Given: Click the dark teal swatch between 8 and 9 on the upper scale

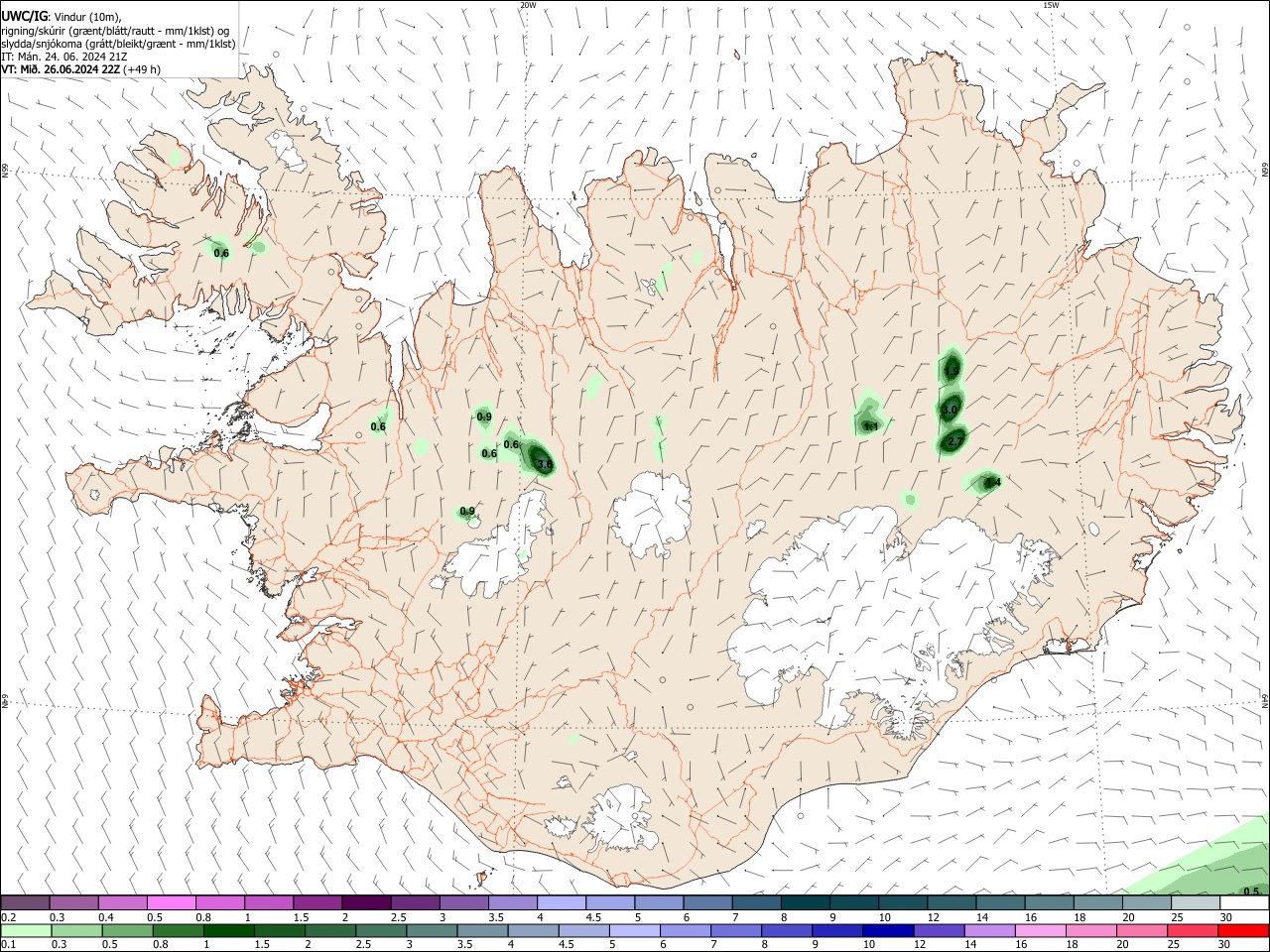Looking at the screenshot, I should [806, 902].
